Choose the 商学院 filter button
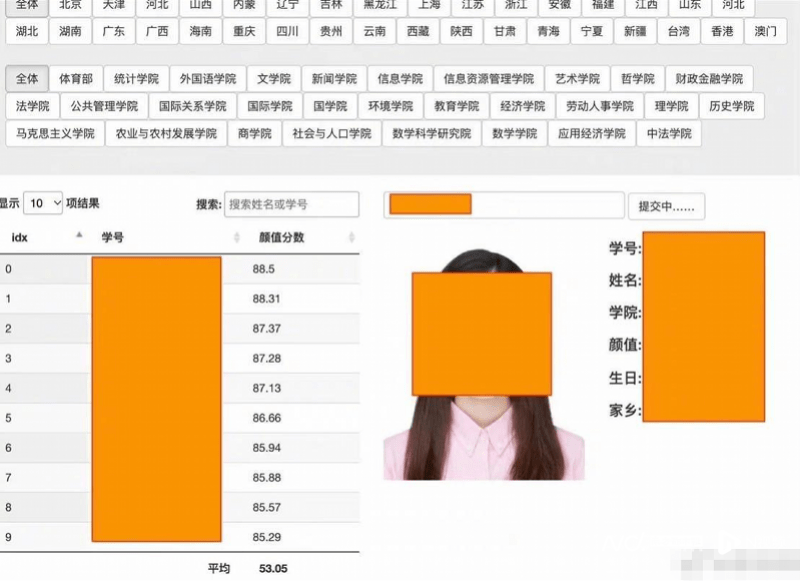The image size is (800, 581). (x=255, y=134)
